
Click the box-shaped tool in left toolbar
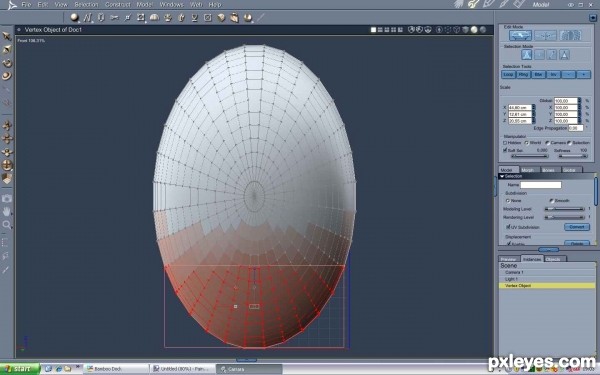(7, 178)
